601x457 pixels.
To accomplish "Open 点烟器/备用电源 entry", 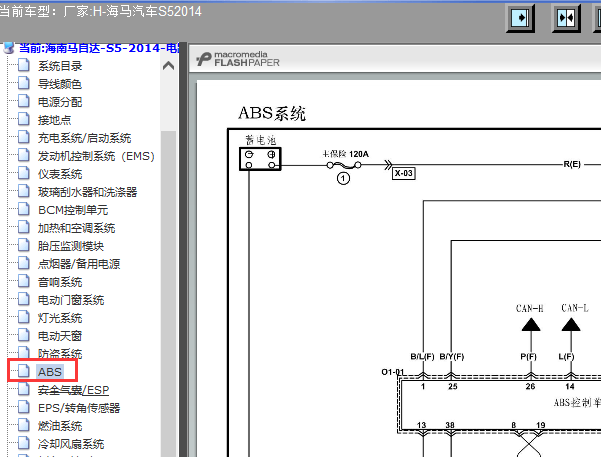I will click(79, 264).
